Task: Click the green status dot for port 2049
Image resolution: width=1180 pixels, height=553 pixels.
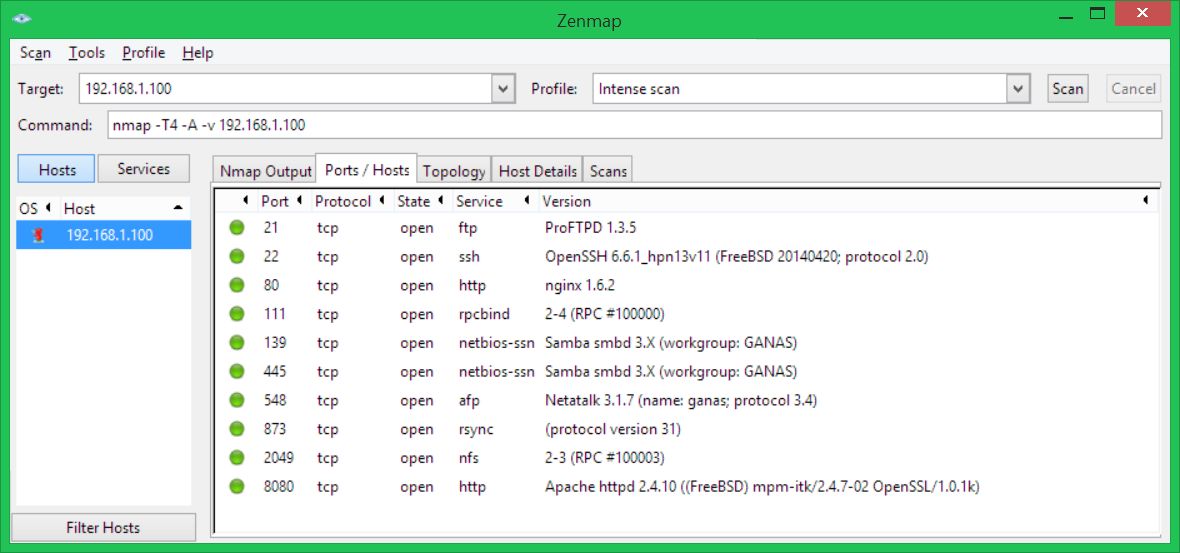Action: coord(237,457)
